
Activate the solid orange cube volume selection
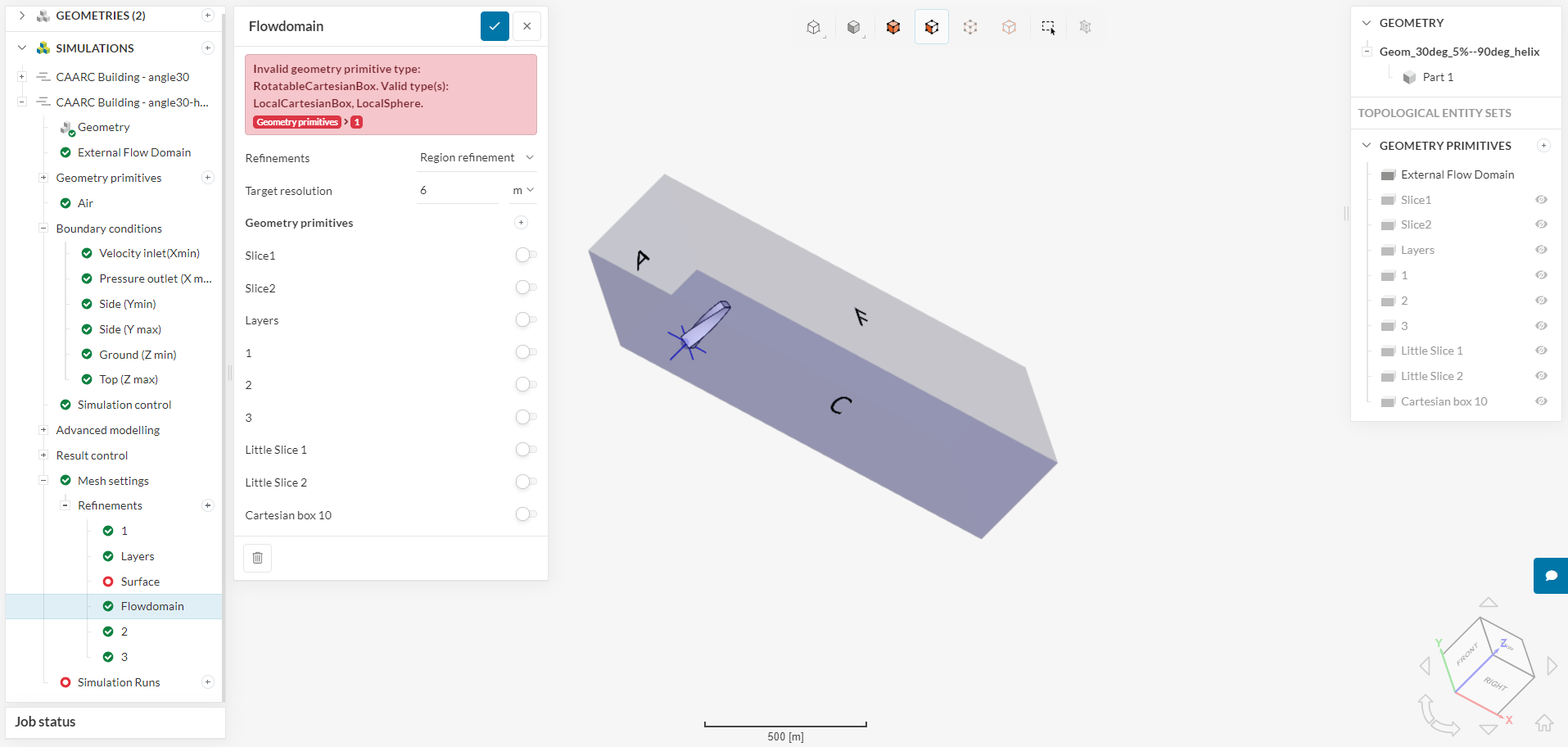(893, 27)
